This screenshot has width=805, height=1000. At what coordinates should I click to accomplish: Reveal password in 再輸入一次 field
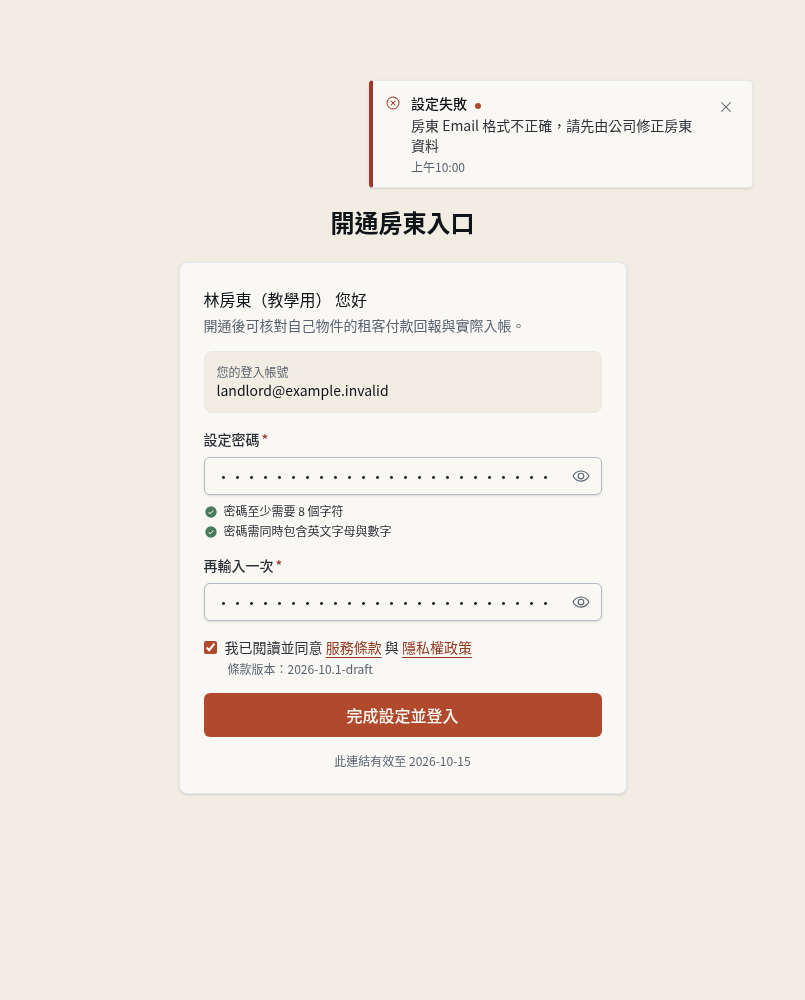coord(580,602)
